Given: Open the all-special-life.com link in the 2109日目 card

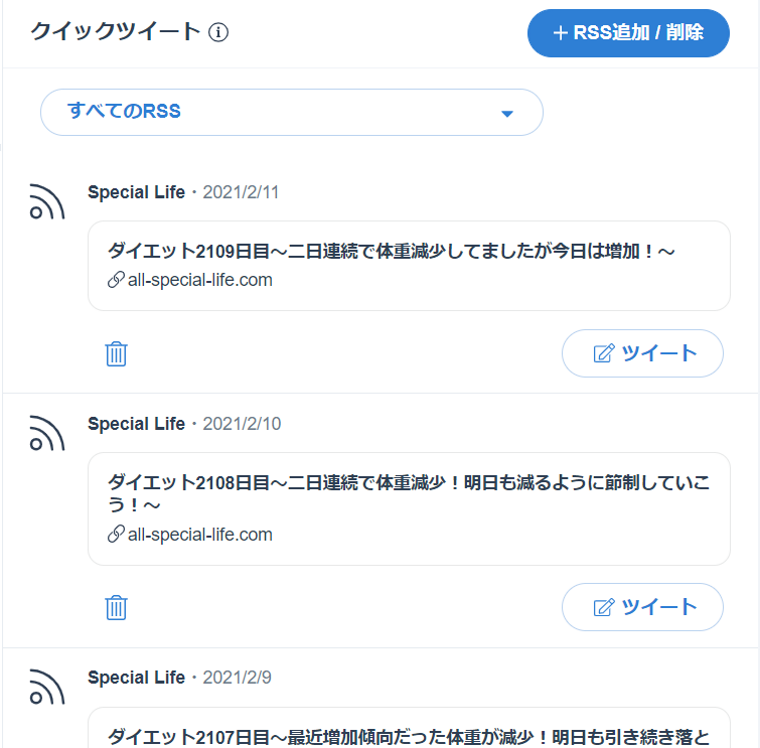Looking at the screenshot, I should (200, 280).
